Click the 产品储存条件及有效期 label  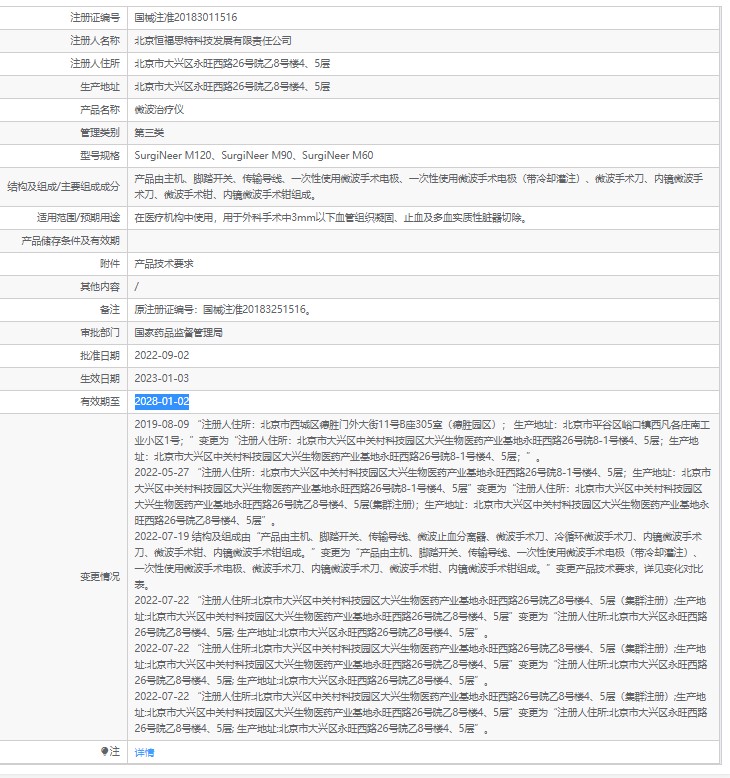70,241
